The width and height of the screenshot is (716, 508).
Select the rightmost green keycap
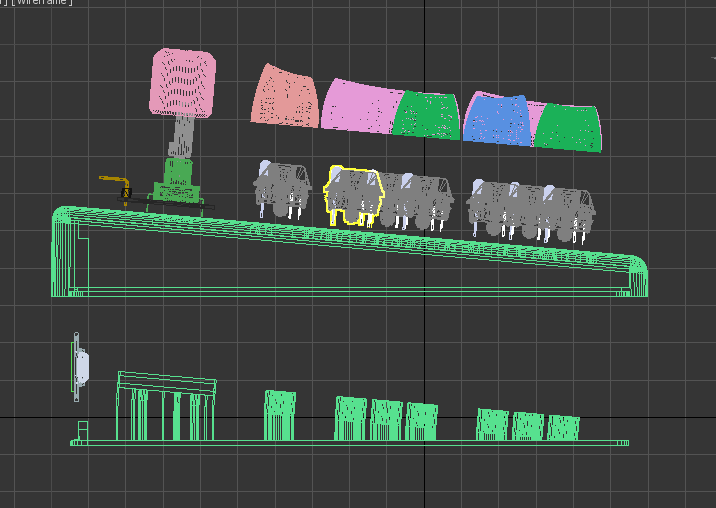click(568, 127)
